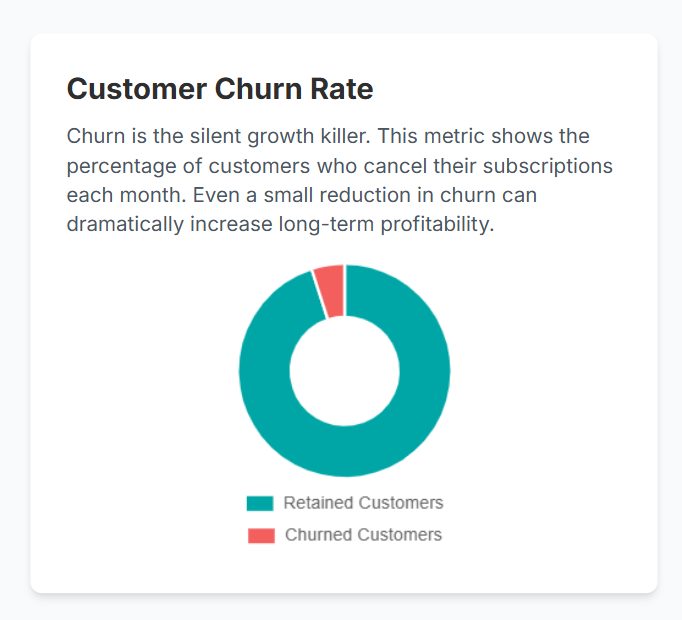Click the teal legend color swatch
Image resolution: width=682 pixels, height=620 pixels.
coord(260,503)
